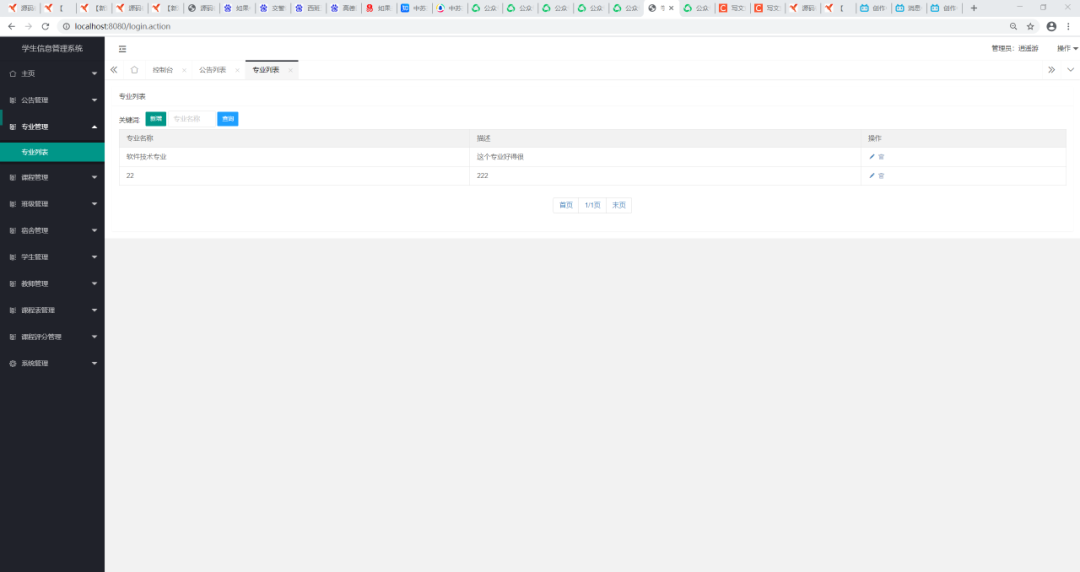Expand 教师管理 sidebar menu
The height and width of the screenshot is (572, 1080).
pos(52,283)
